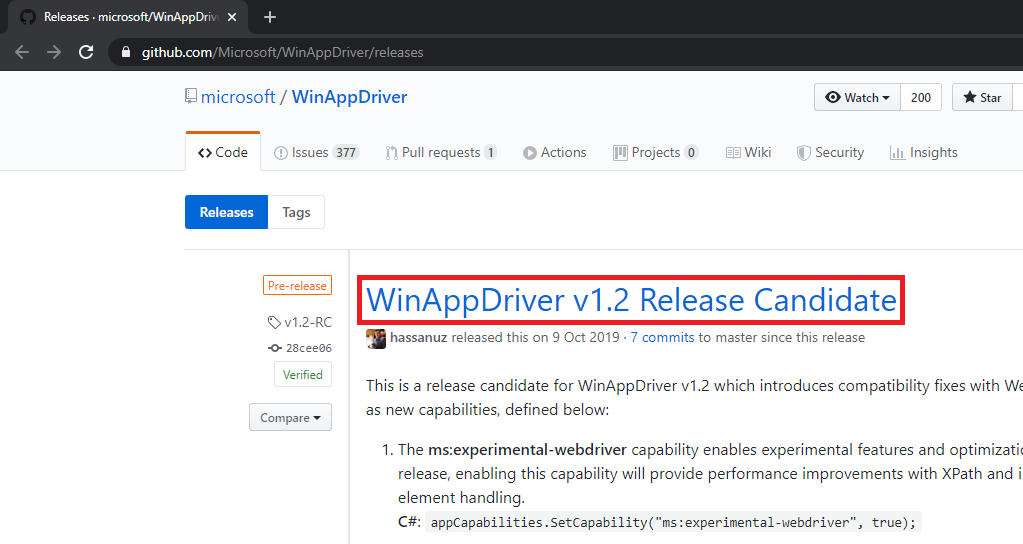1023x544 pixels.
Task: Expand the Compare dropdown
Action: click(290, 418)
